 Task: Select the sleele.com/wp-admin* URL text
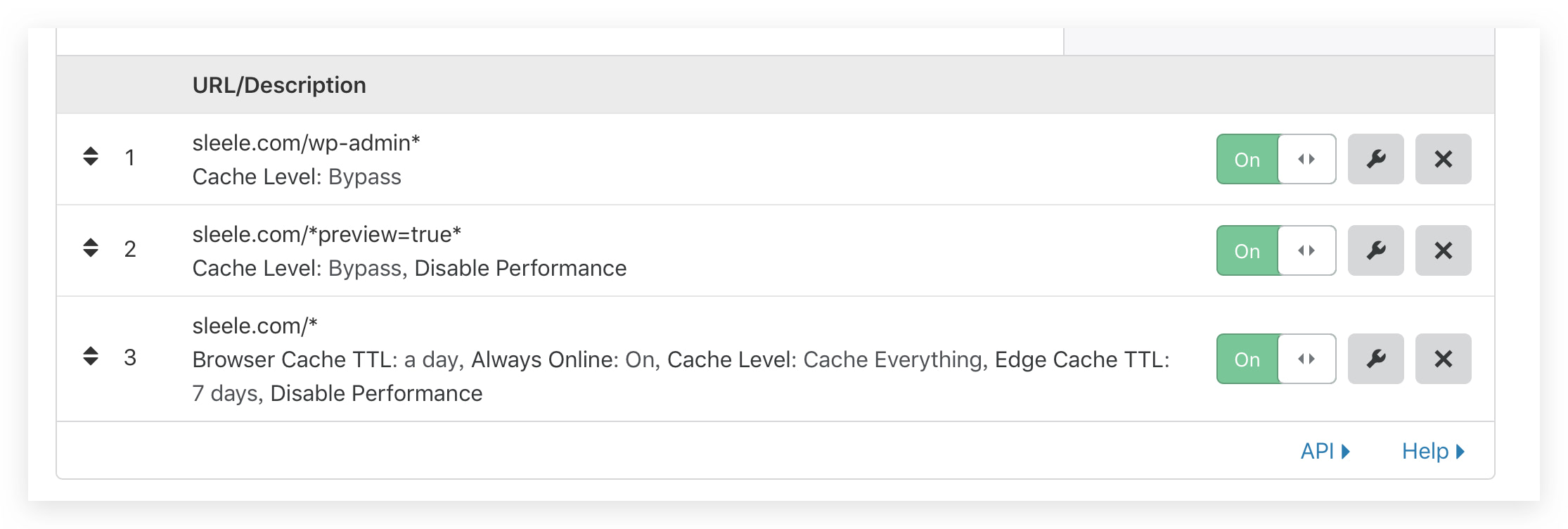306,143
